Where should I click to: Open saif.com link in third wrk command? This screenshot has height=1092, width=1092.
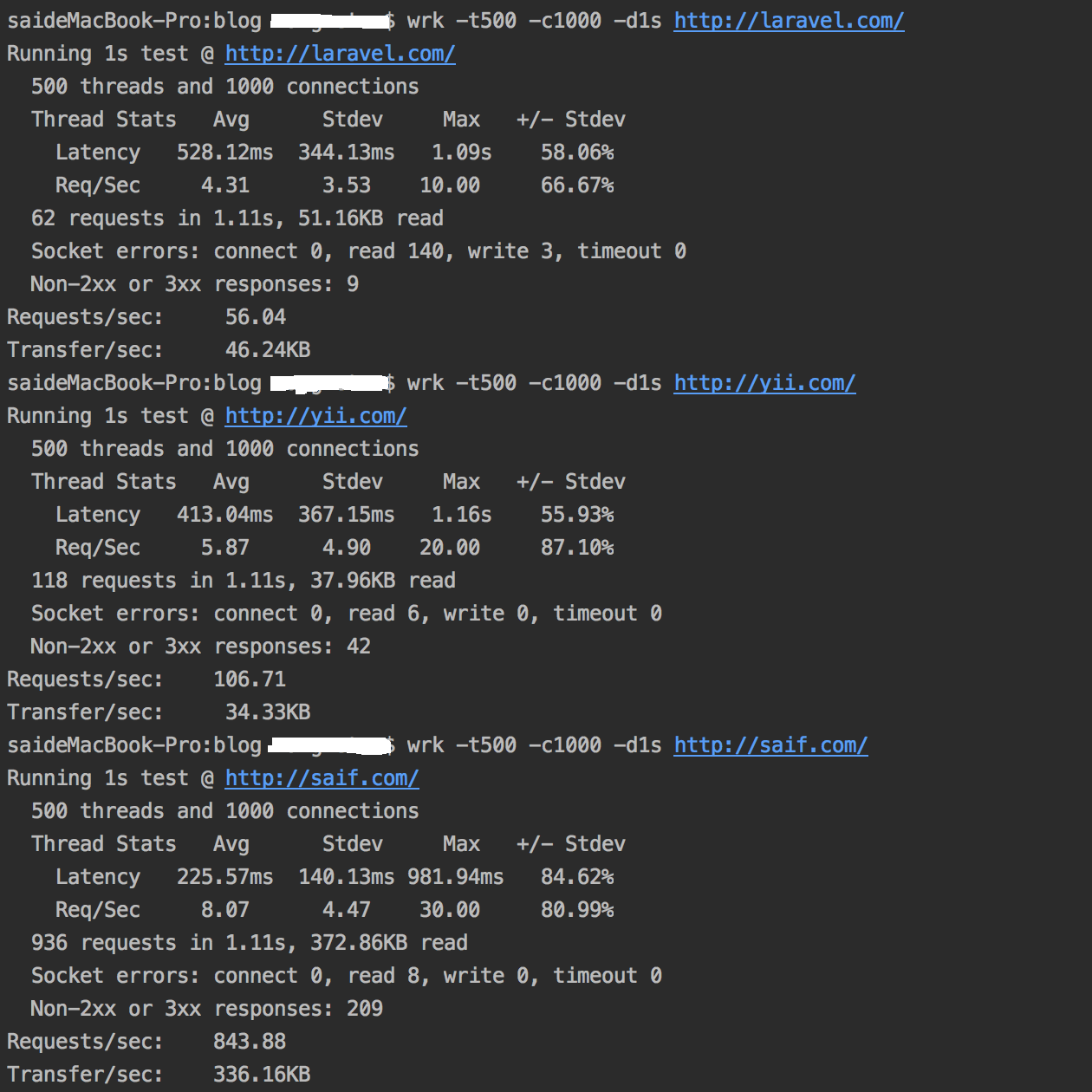pos(770,745)
